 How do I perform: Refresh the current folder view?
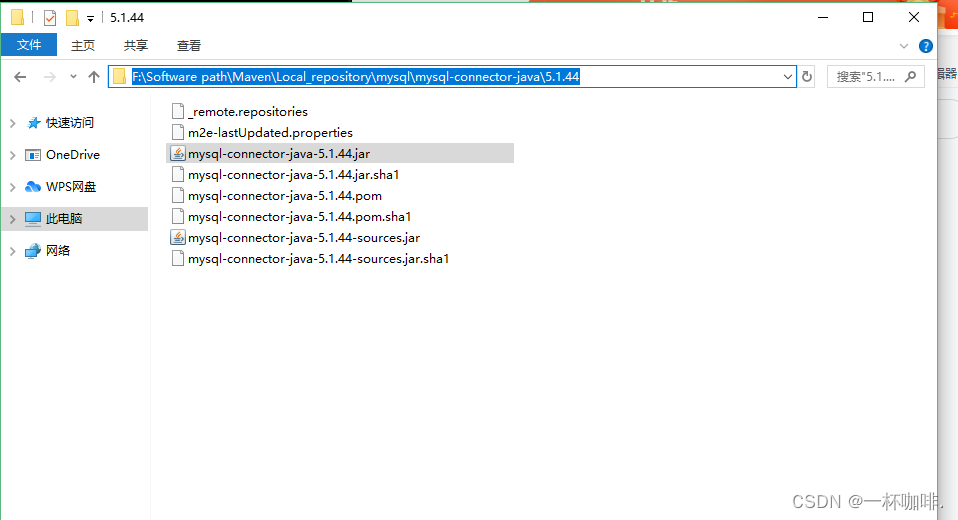point(807,77)
